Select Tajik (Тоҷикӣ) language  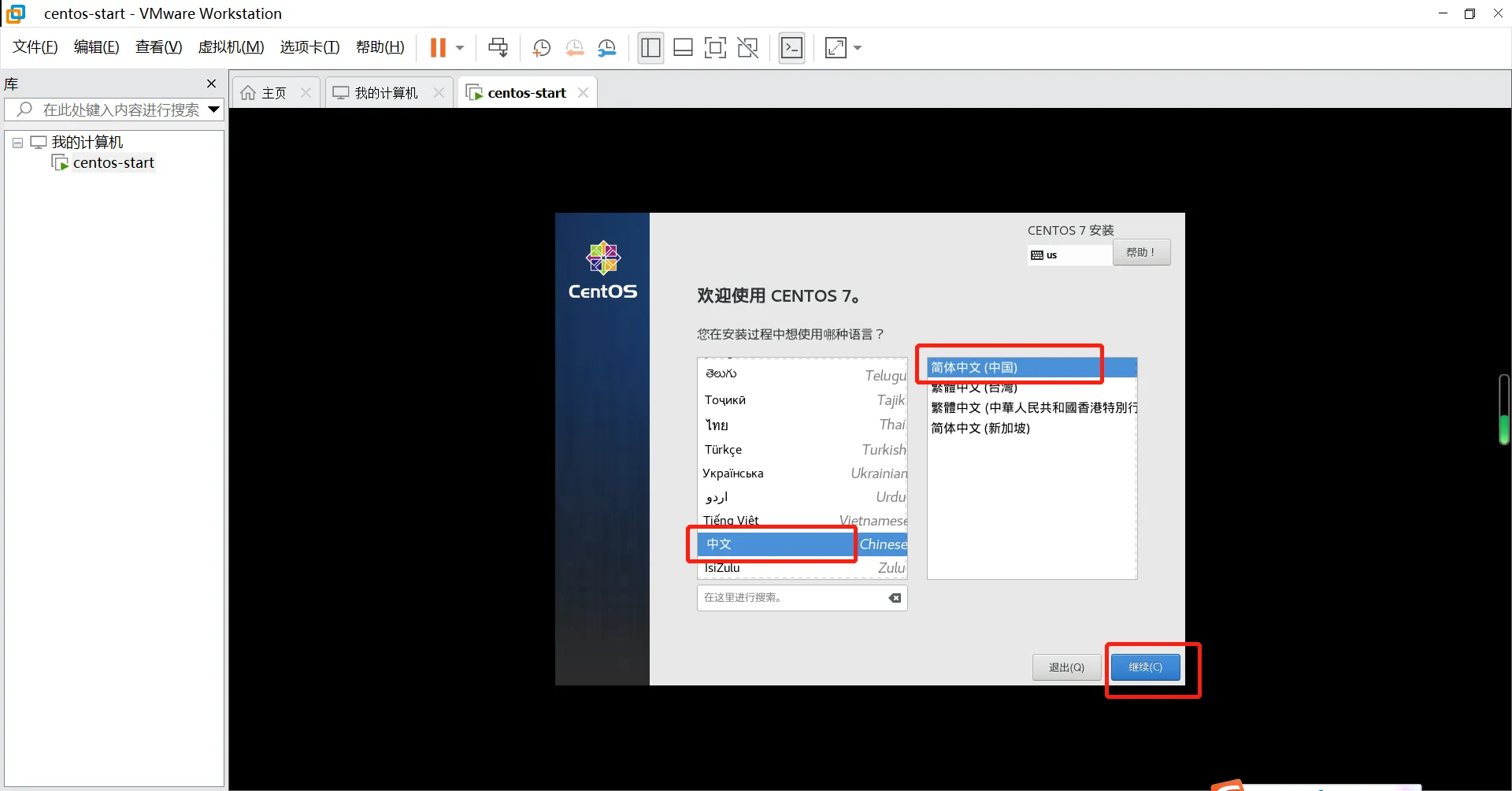(802, 400)
